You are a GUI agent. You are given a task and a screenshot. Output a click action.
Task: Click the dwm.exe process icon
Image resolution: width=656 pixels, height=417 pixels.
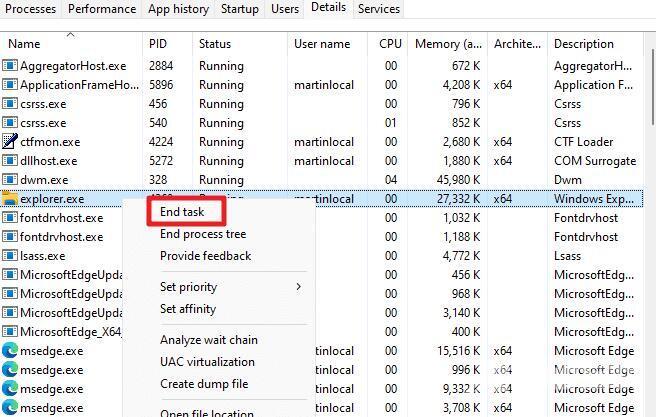pyautogui.click(x=9, y=180)
